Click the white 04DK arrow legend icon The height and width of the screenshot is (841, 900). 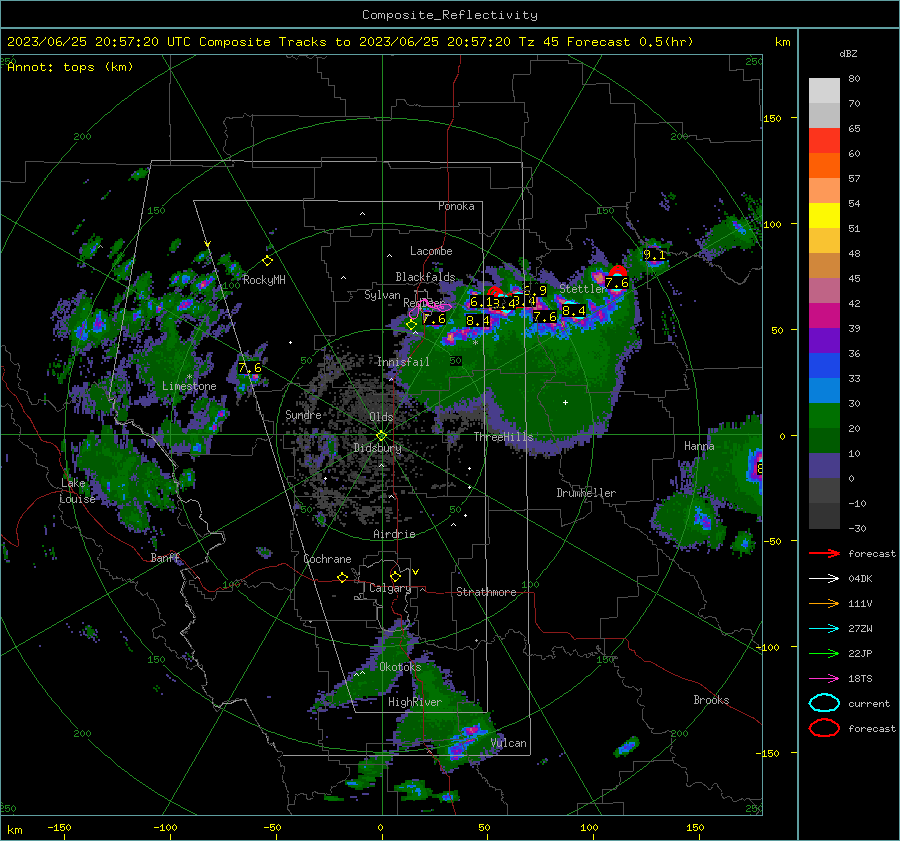pyautogui.click(x=824, y=579)
